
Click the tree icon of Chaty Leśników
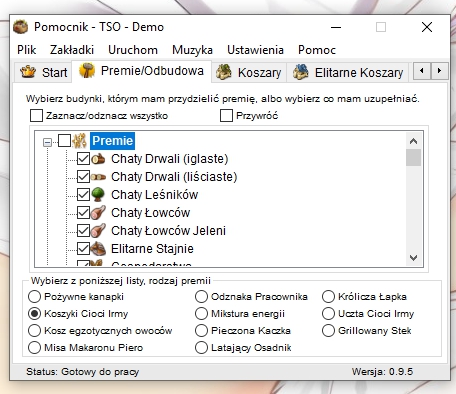pyautogui.click(x=98, y=195)
